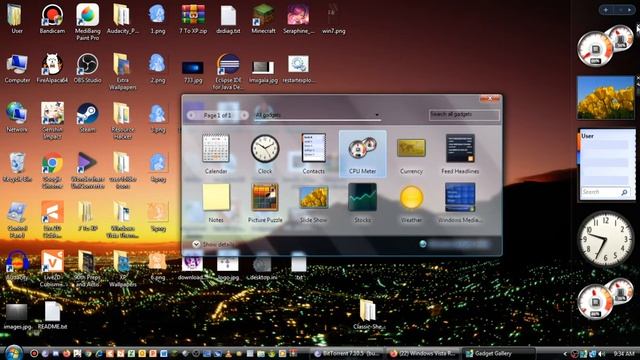
Task: Select the Audacity headphones shortcut icon
Action: point(17,265)
